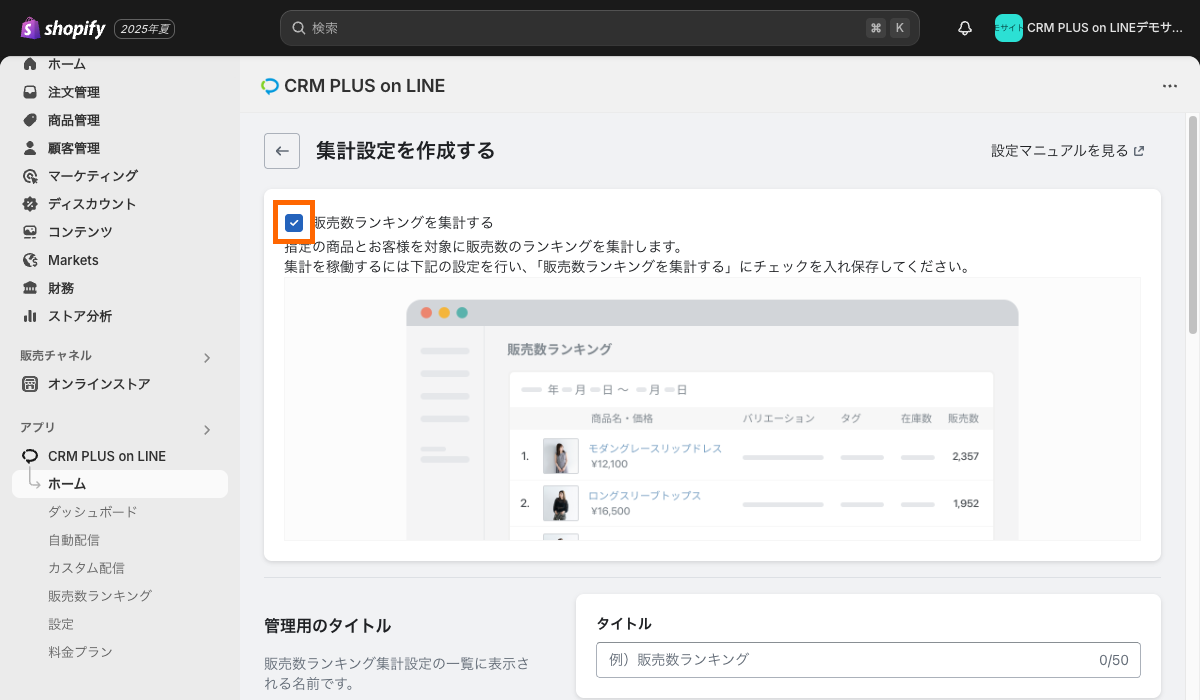Click the 財務 bank icon
1200x700 pixels.
pyautogui.click(x=30, y=288)
